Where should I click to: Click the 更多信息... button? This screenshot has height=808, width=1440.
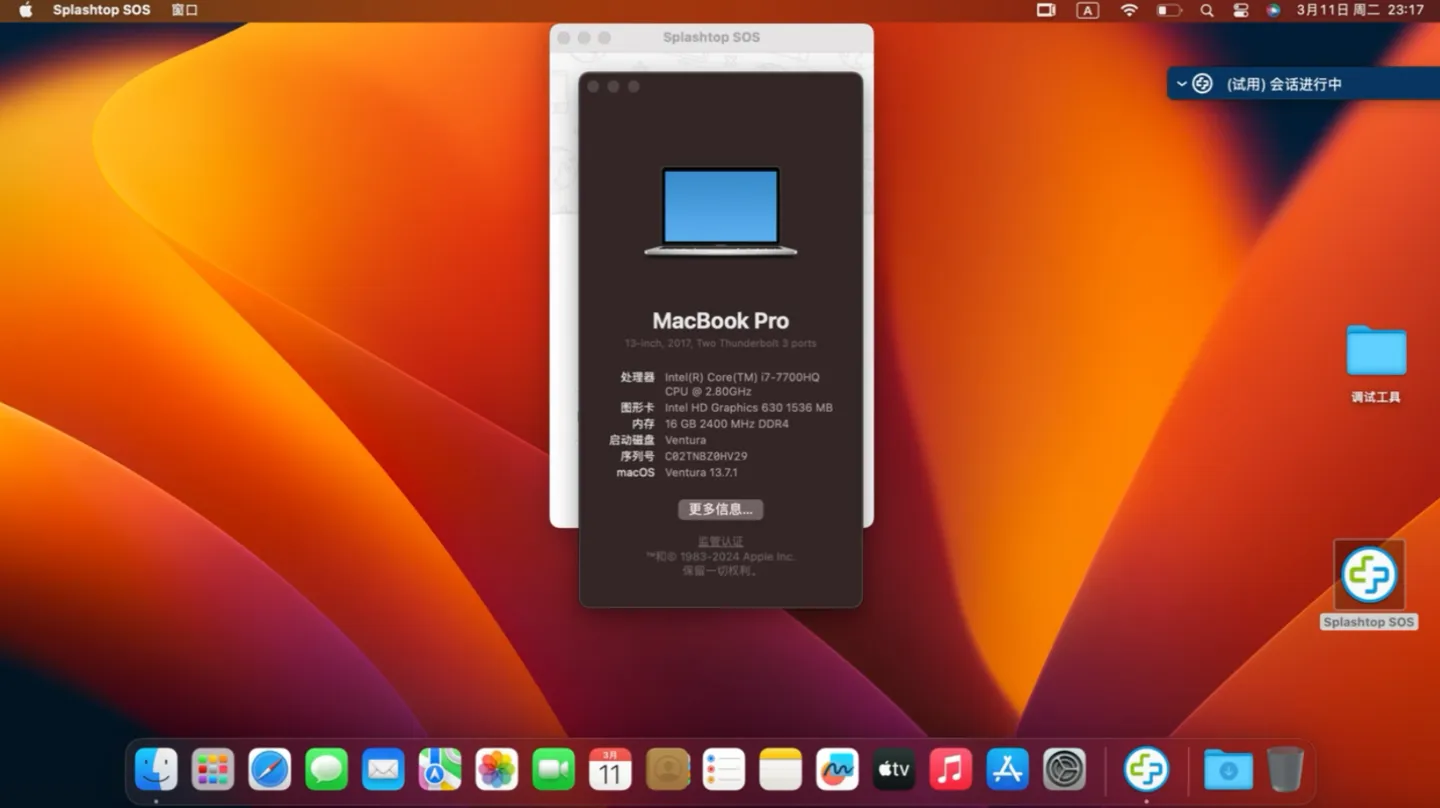[720, 509]
